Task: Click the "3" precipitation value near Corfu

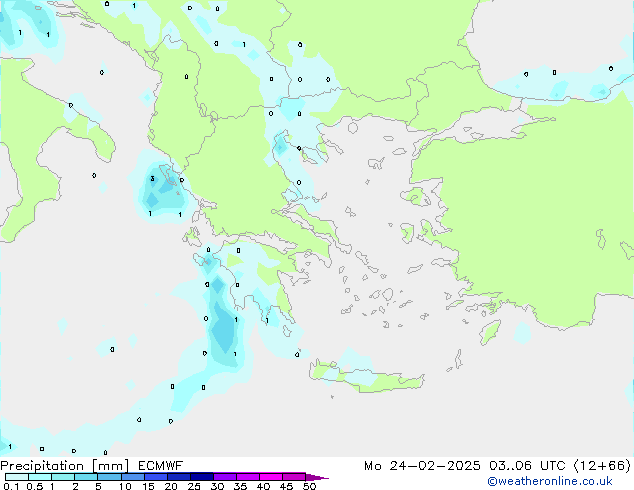Action: coord(152,179)
